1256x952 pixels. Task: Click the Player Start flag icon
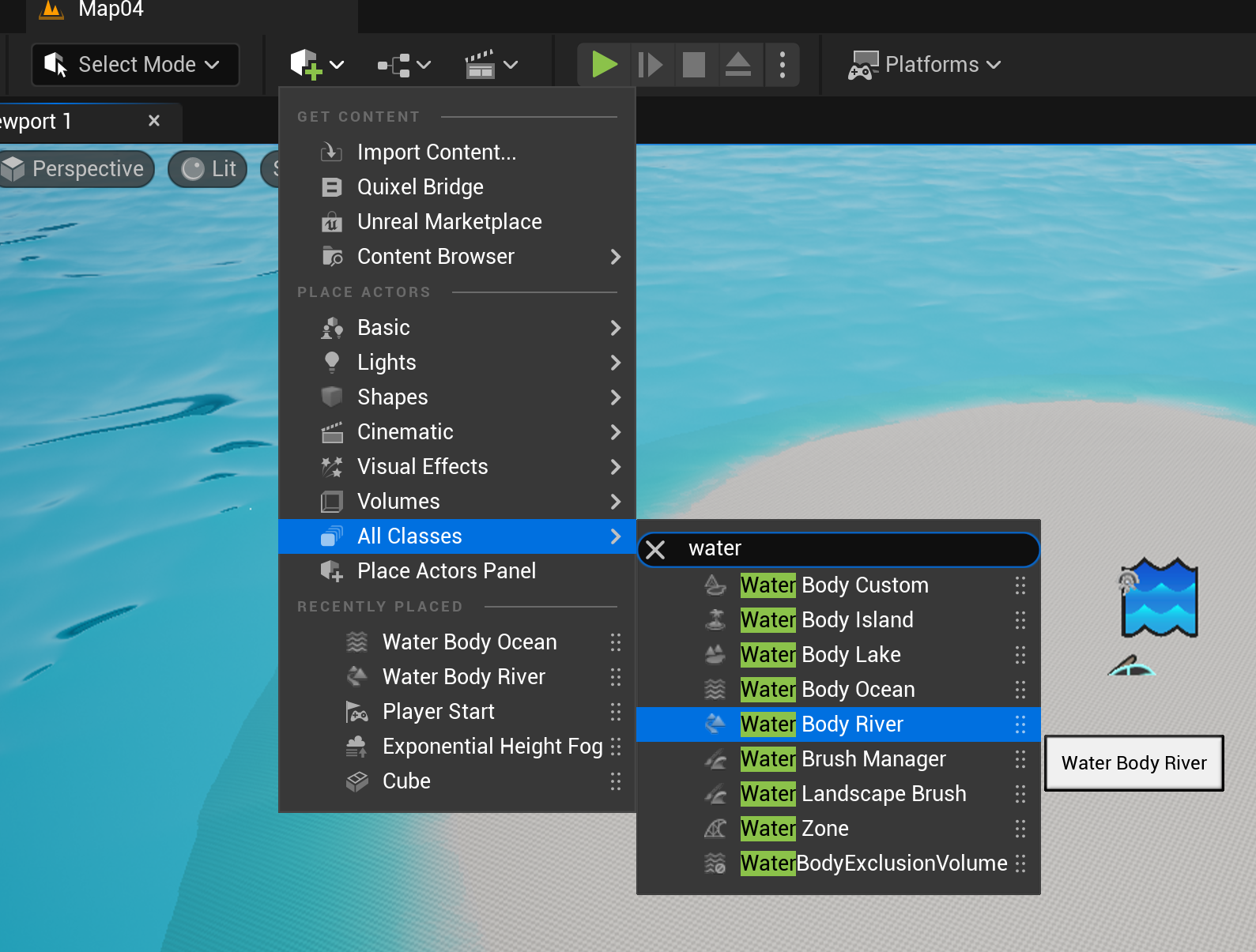357,711
